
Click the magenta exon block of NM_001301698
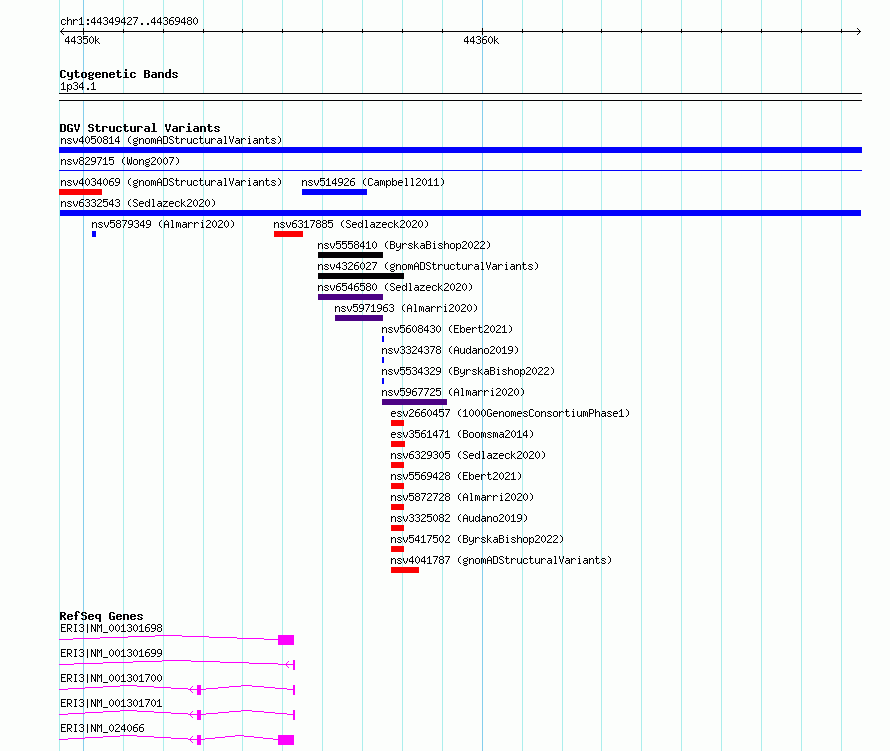pyautogui.click(x=286, y=640)
